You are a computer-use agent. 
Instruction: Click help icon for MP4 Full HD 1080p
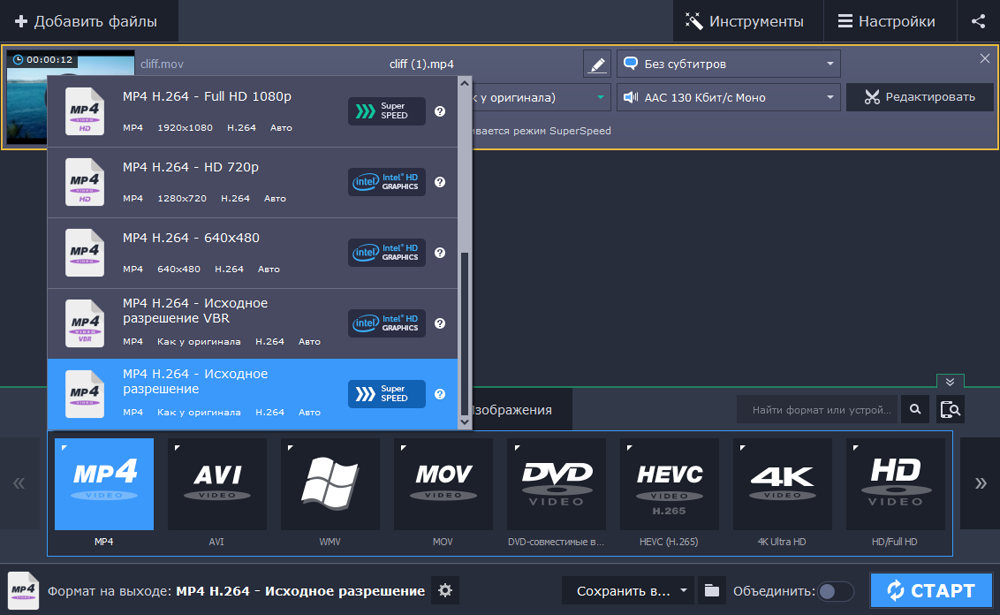[x=440, y=112]
